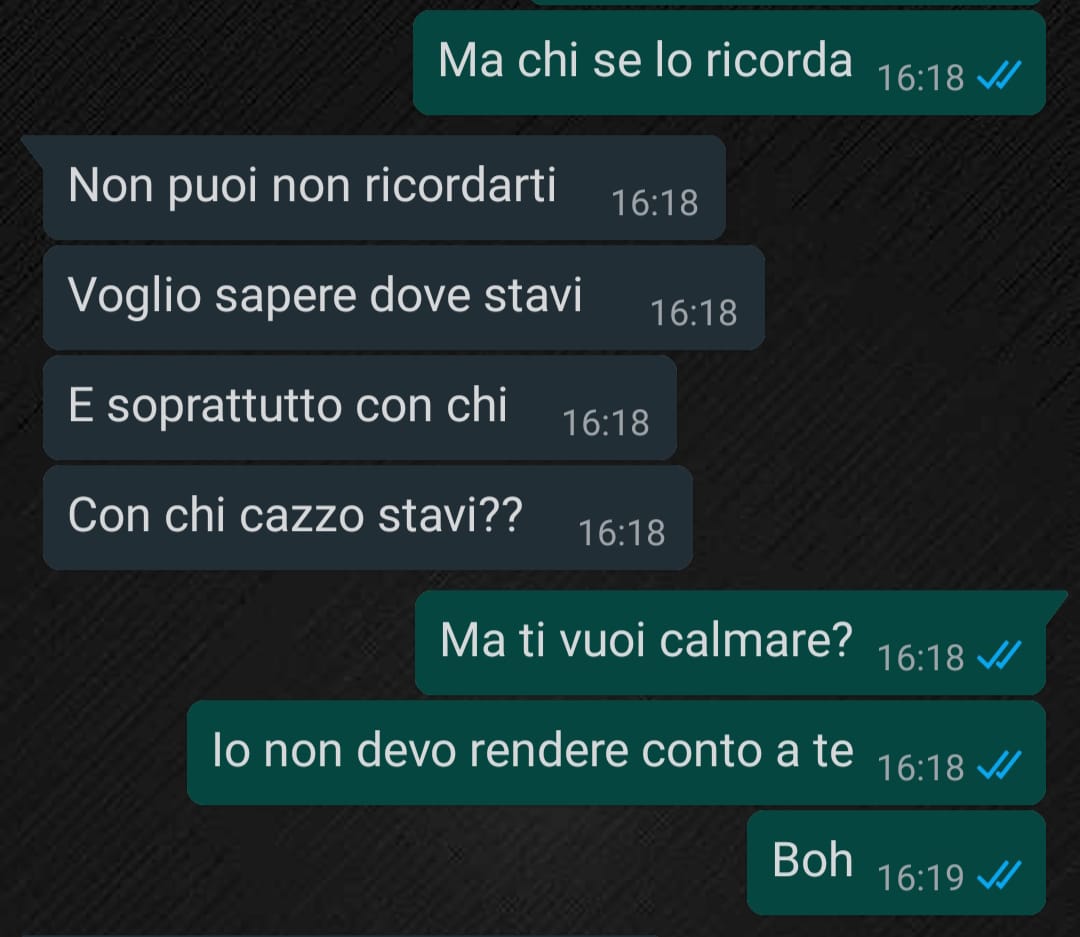
Task: Tap blue ticks on 'Io non devo rendere conto'
Action: tap(999, 765)
